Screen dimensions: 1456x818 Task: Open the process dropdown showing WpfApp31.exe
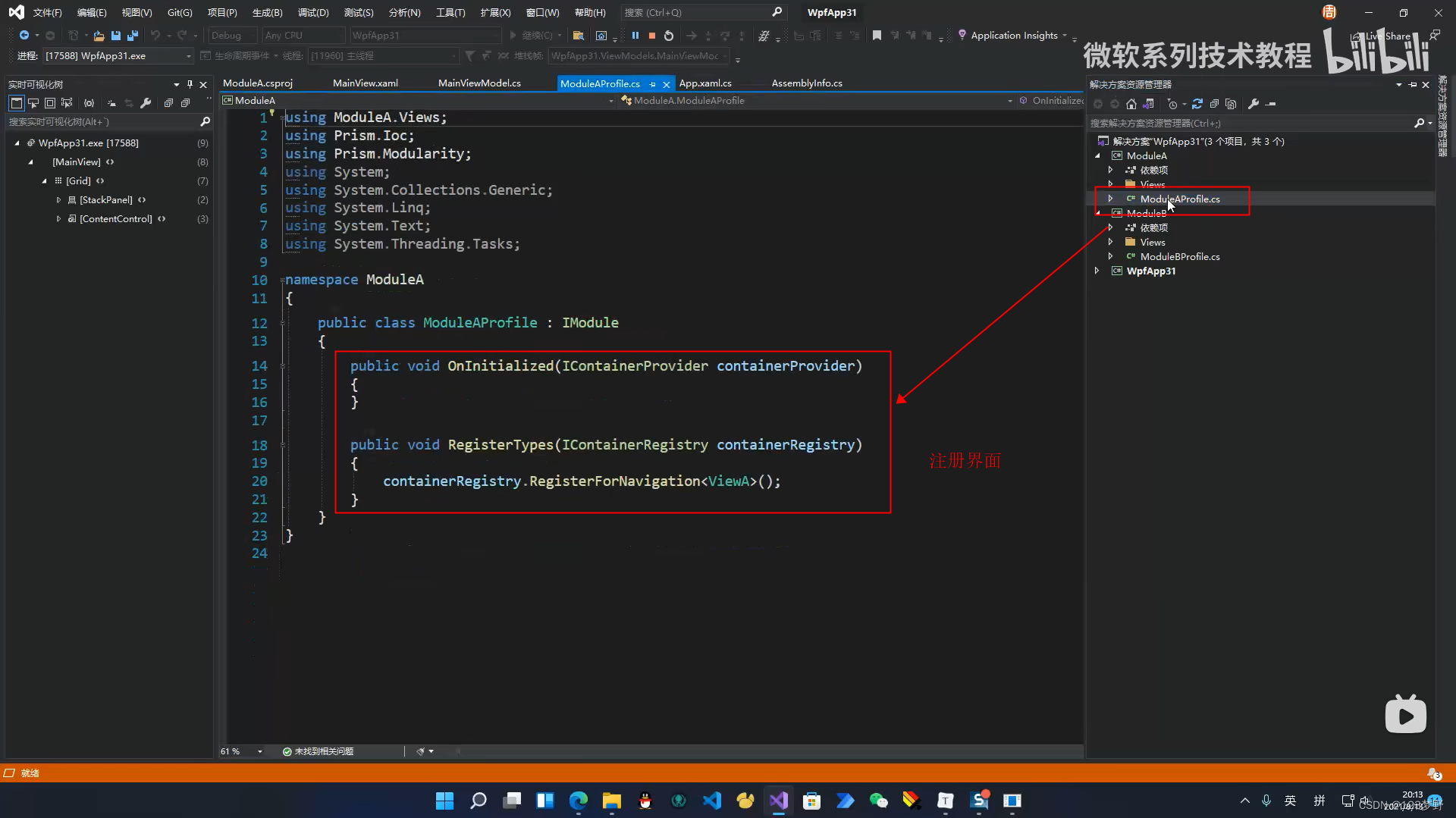click(x=118, y=56)
